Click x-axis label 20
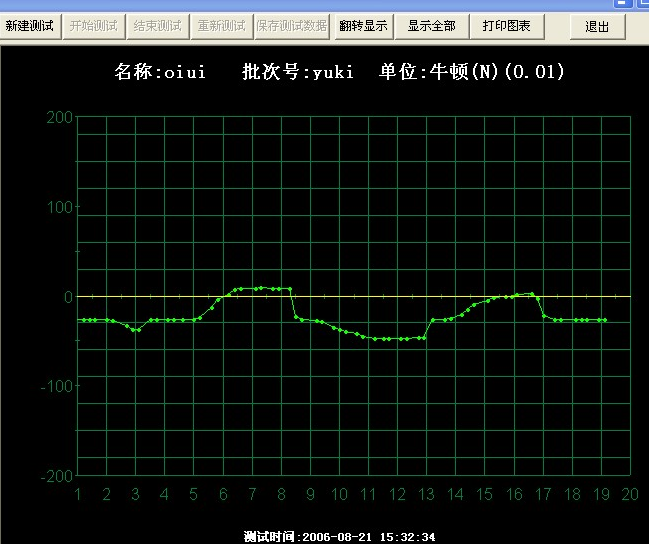 coord(630,494)
